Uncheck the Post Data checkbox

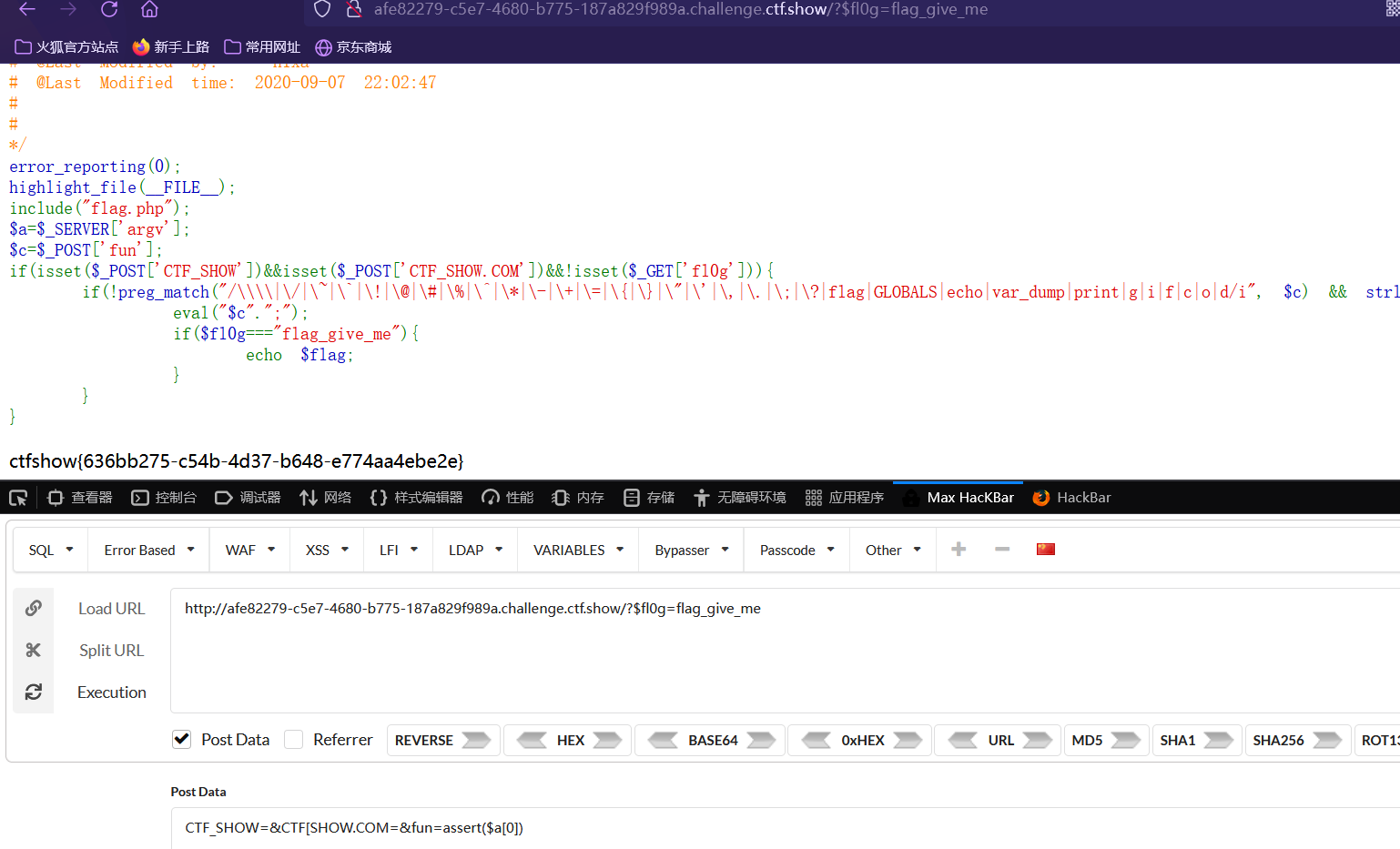182,739
